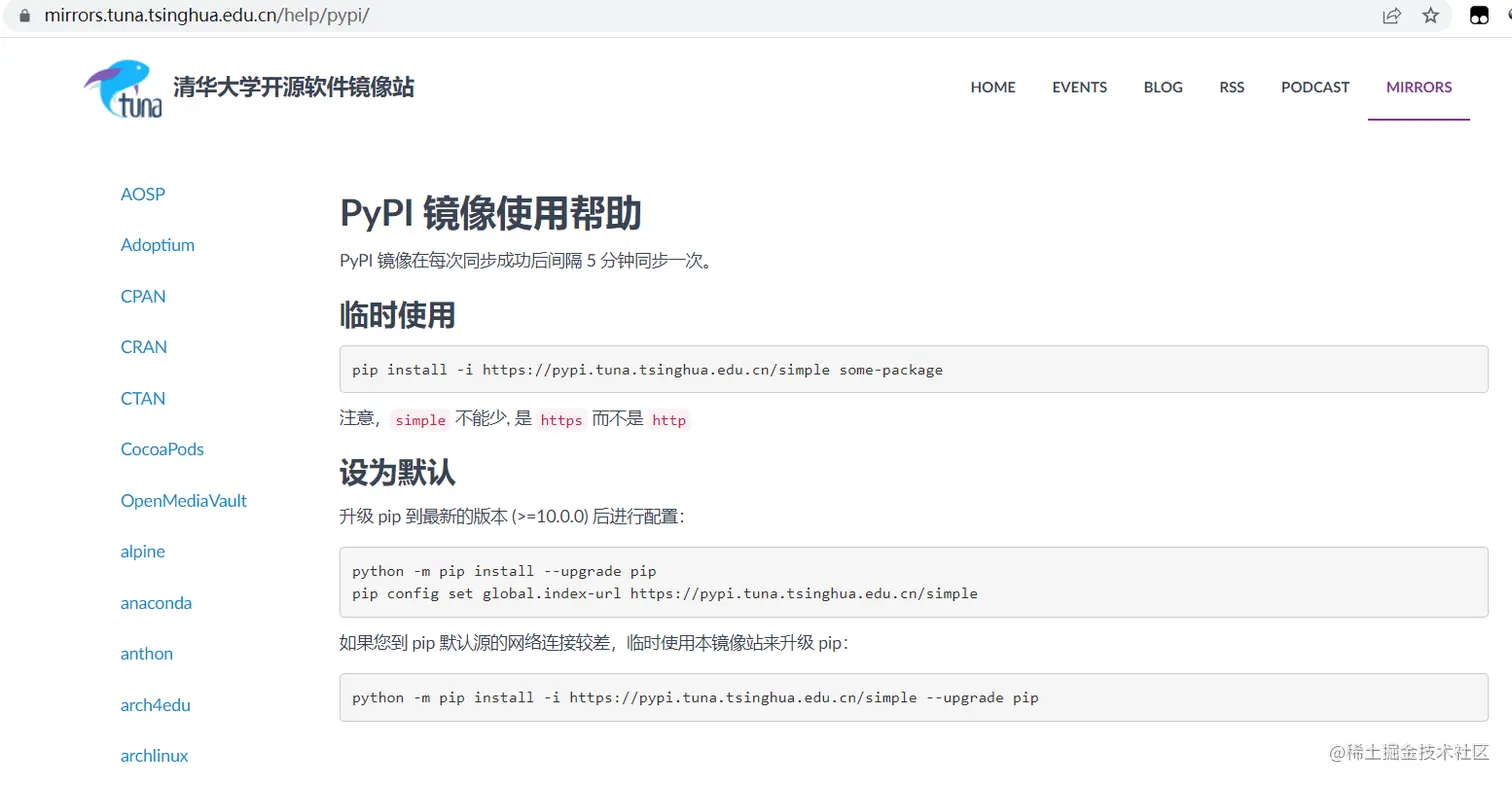Open the HOME navigation item
The height and width of the screenshot is (785, 1512).
click(993, 87)
